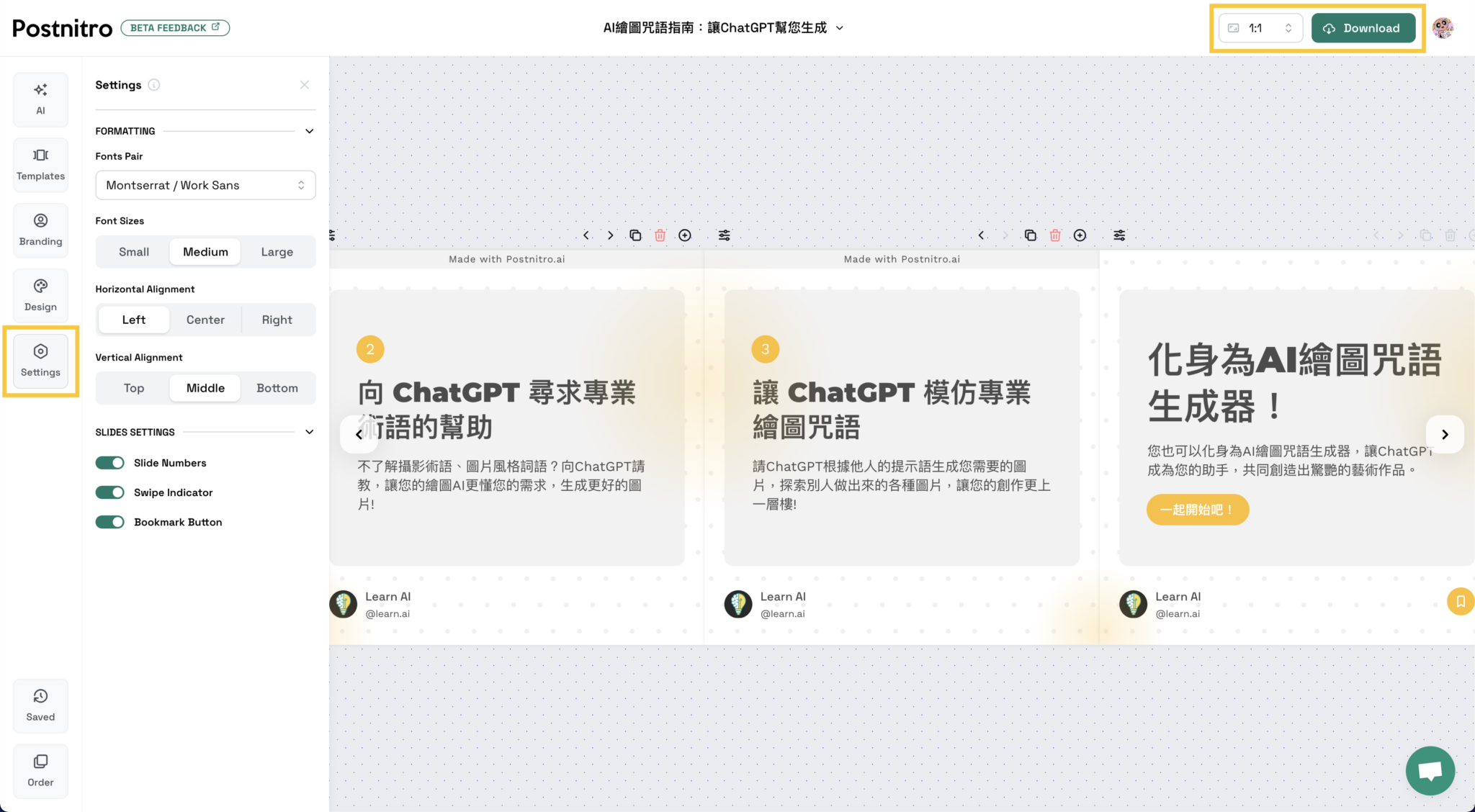1475x812 pixels.
Task: Disable the Bookmark Button toggle
Action: coord(109,522)
